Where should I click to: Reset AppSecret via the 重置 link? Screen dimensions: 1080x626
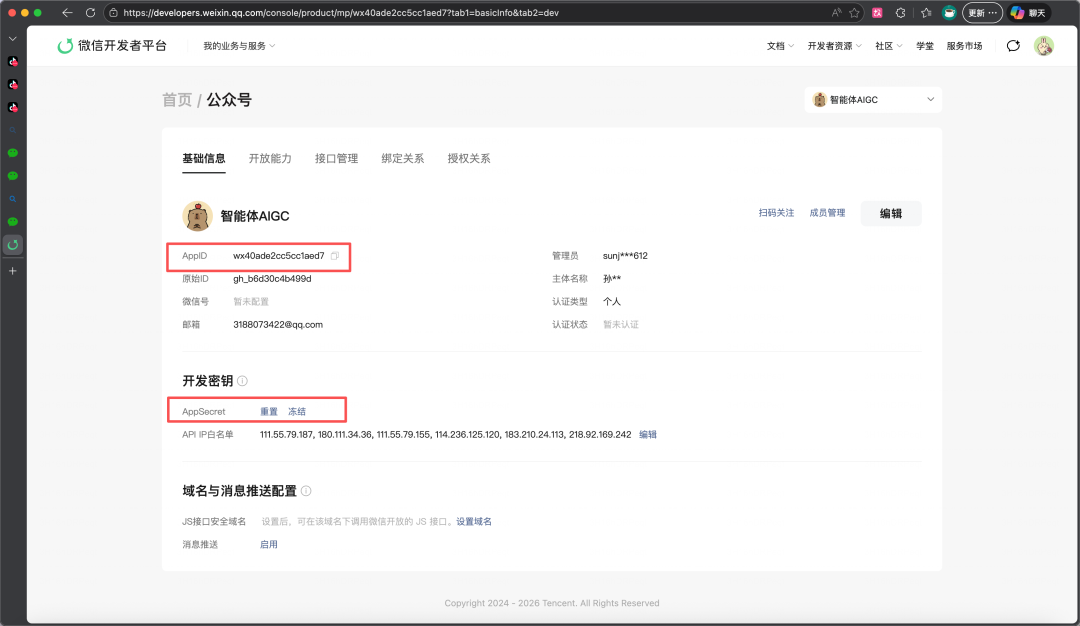coord(269,412)
